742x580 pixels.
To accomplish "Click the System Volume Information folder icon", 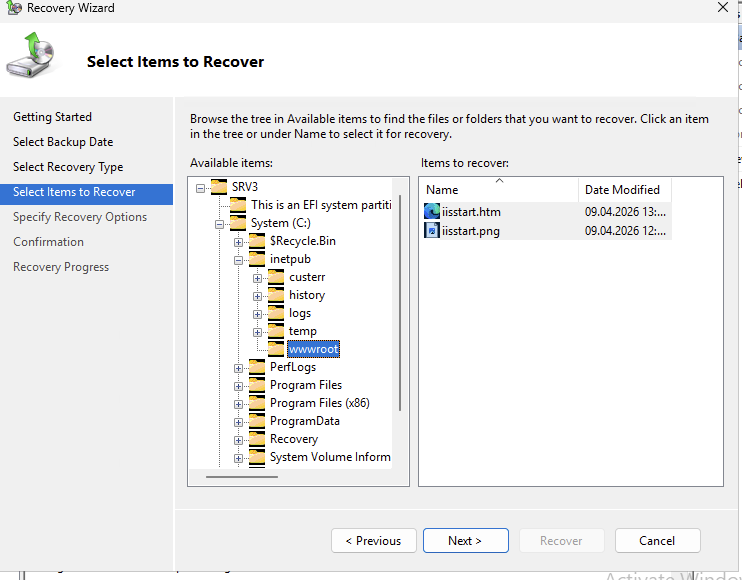I will [257, 457].
